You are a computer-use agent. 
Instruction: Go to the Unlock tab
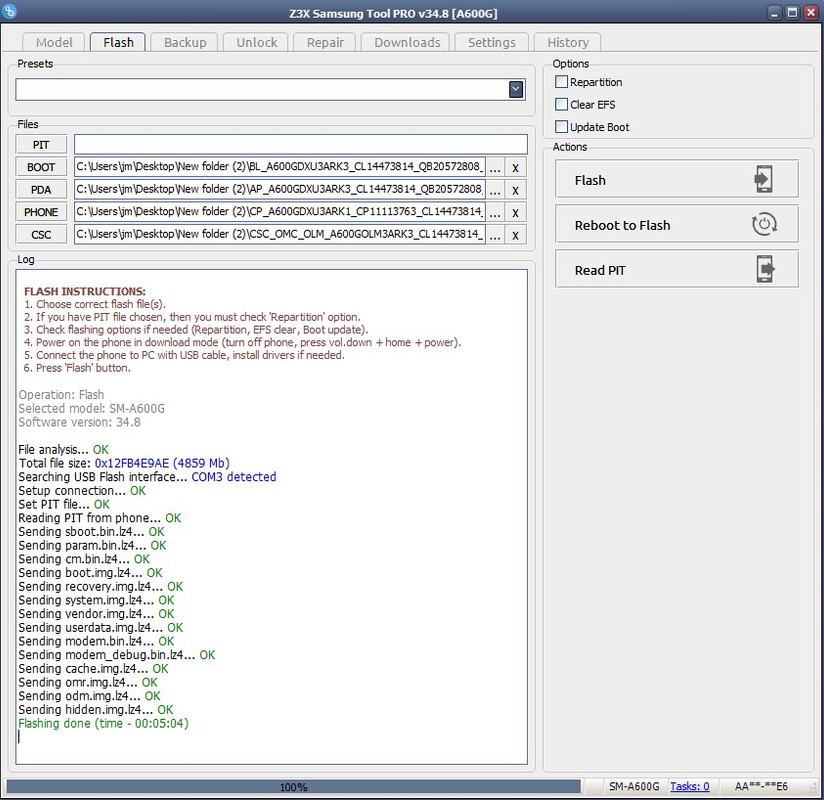pyautogui.click(x=256, y=42)
